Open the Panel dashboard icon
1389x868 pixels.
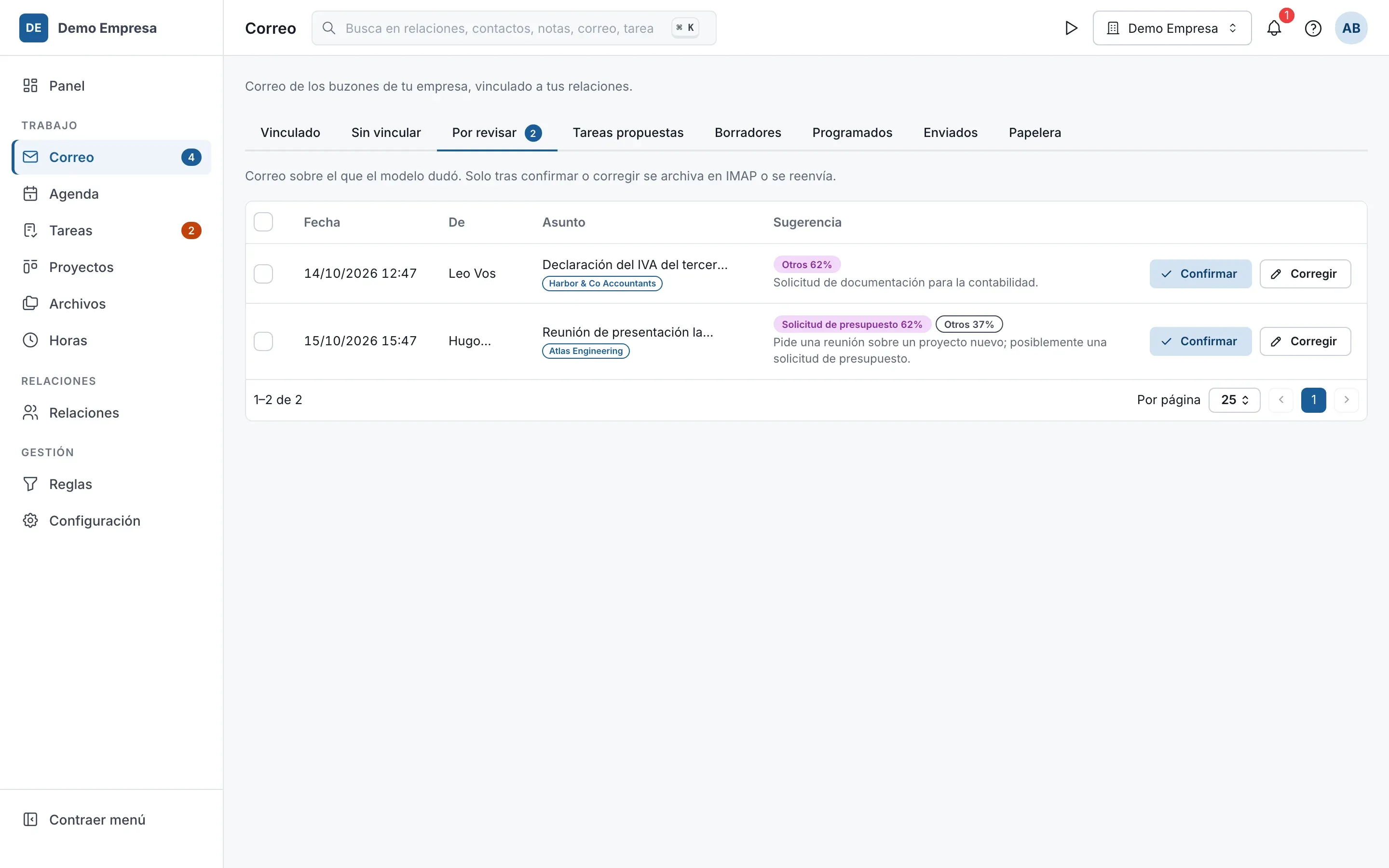pyautogui.click(x=30, y=85)
